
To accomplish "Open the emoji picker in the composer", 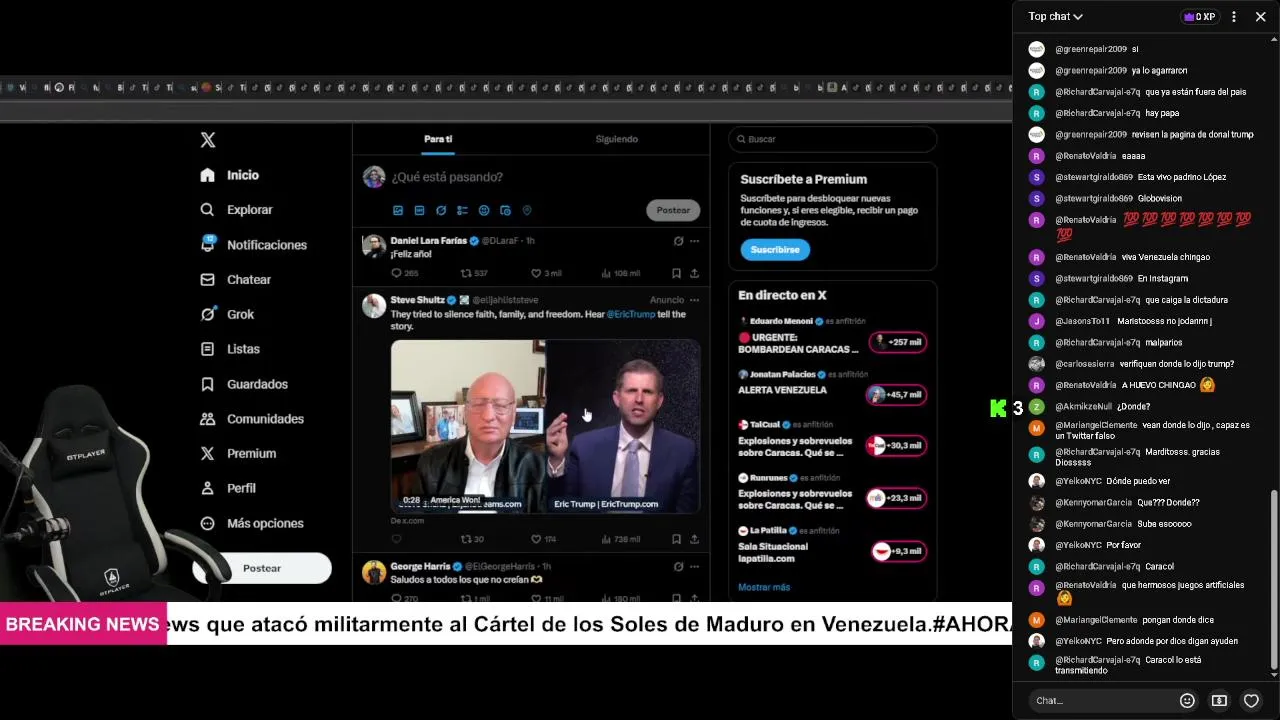I will point(484,211).
